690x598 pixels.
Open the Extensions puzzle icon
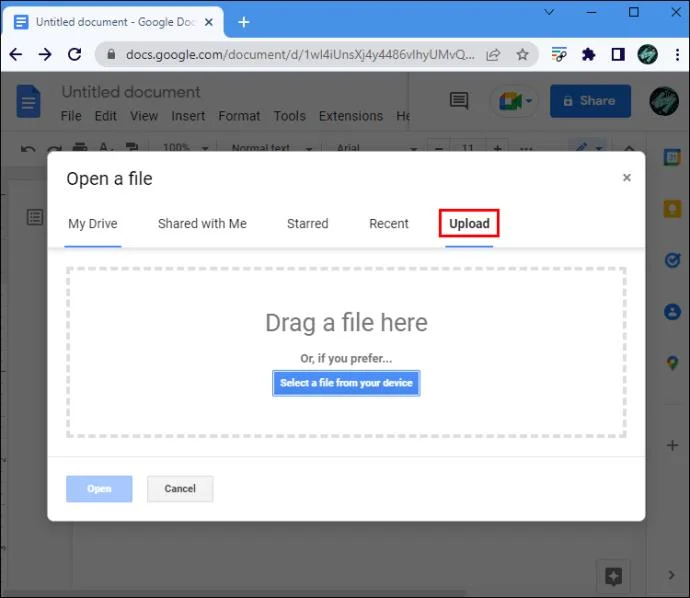588,55
